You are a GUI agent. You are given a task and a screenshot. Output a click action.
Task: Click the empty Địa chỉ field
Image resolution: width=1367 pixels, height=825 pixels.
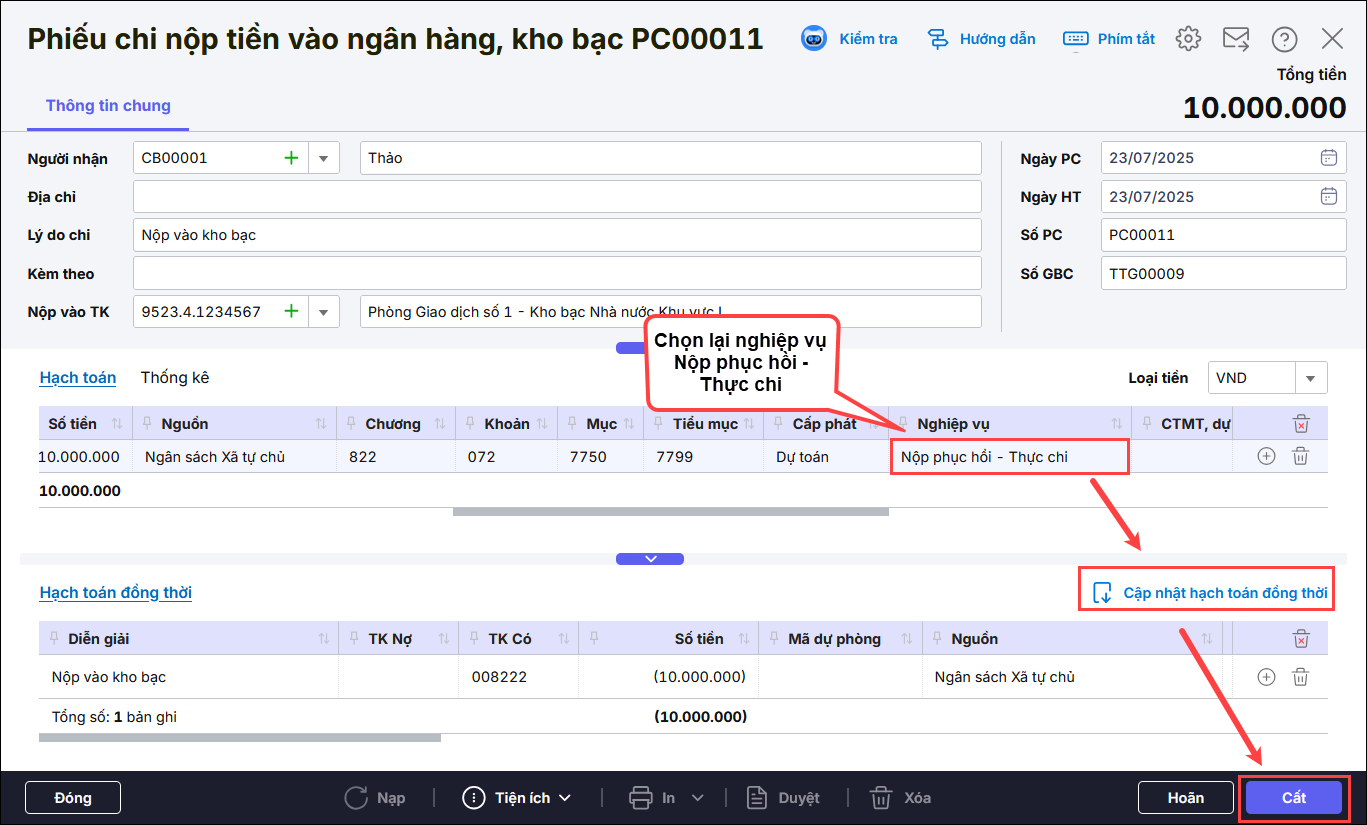(557, 197)
